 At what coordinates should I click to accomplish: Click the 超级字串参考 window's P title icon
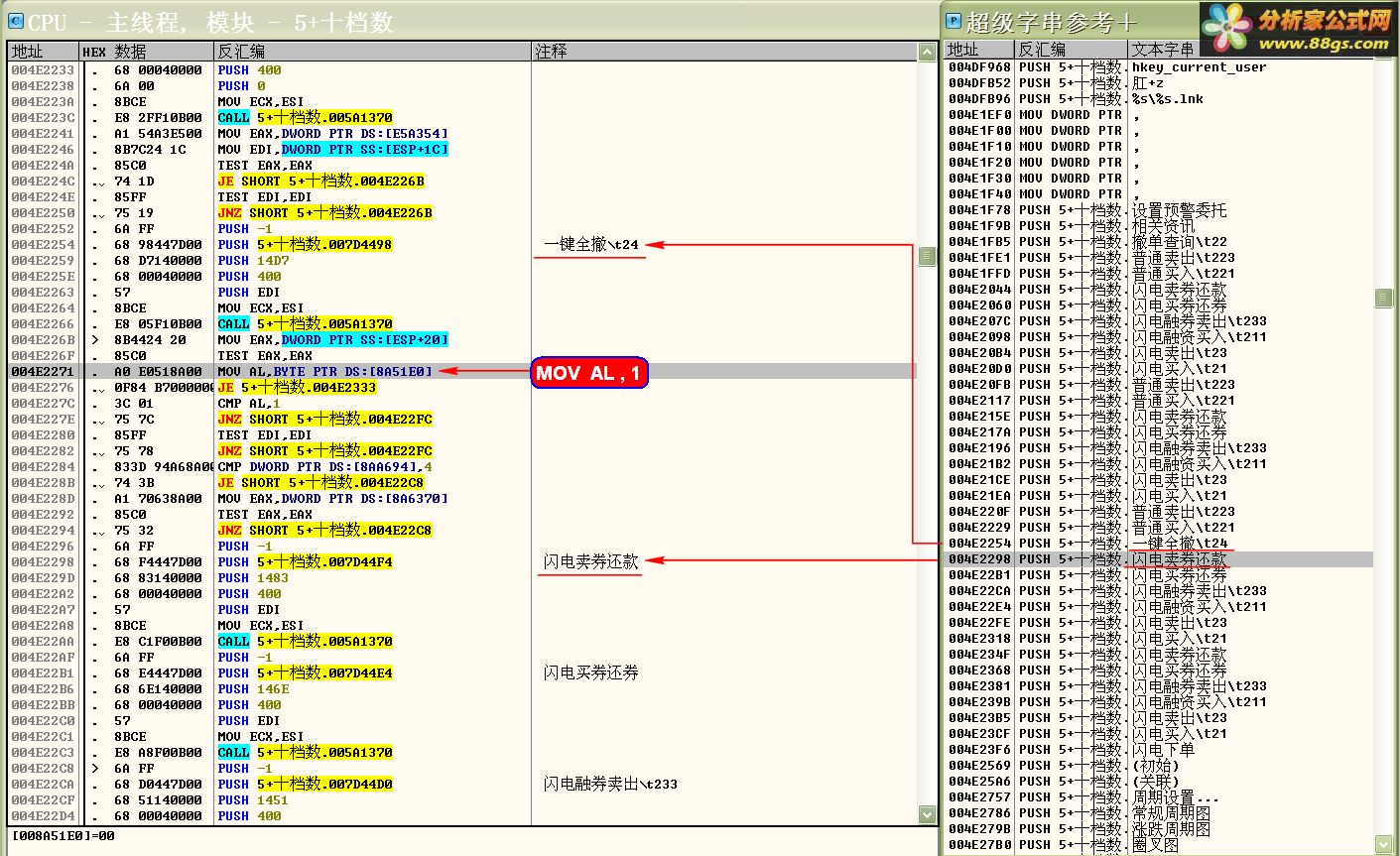(954, 21)
